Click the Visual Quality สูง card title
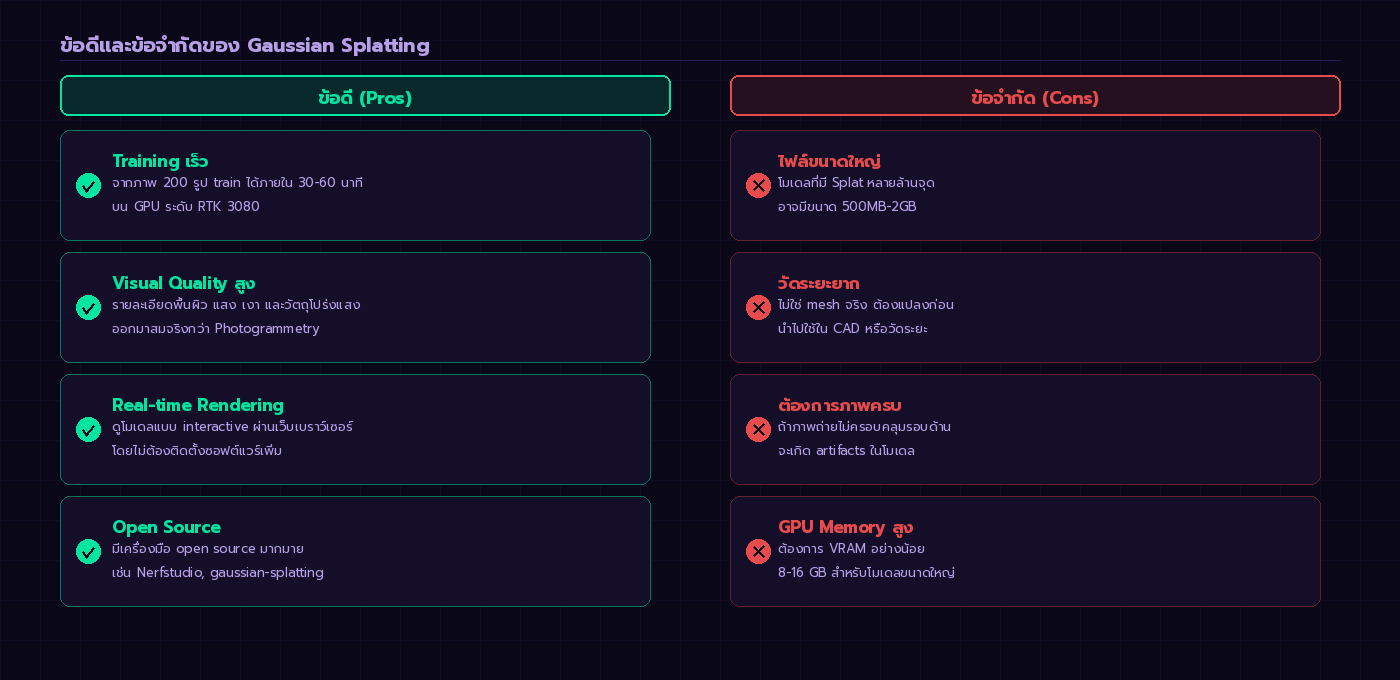 pos(183,283)
